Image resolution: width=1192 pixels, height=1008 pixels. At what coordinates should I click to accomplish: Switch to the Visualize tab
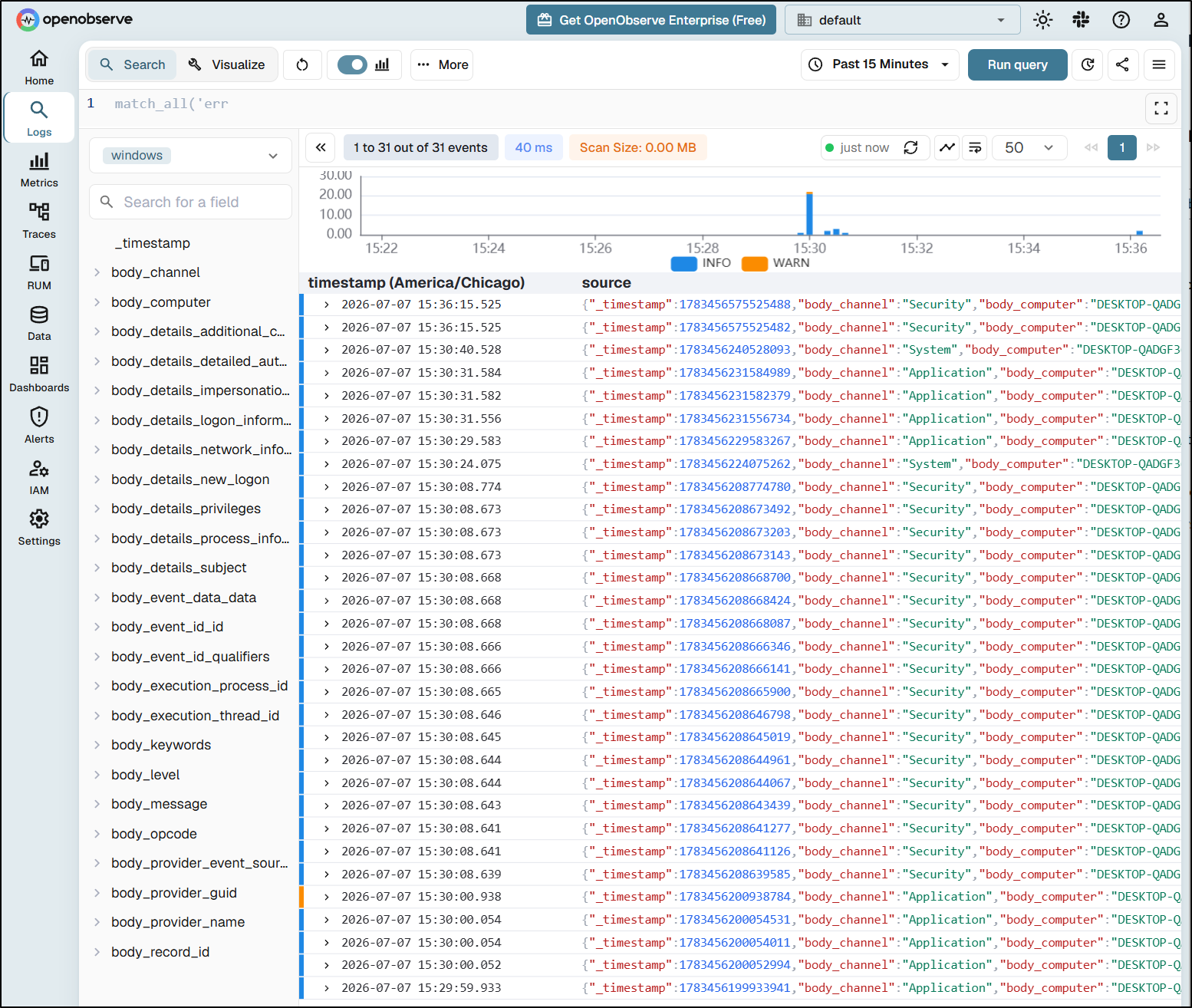[227, 64]
